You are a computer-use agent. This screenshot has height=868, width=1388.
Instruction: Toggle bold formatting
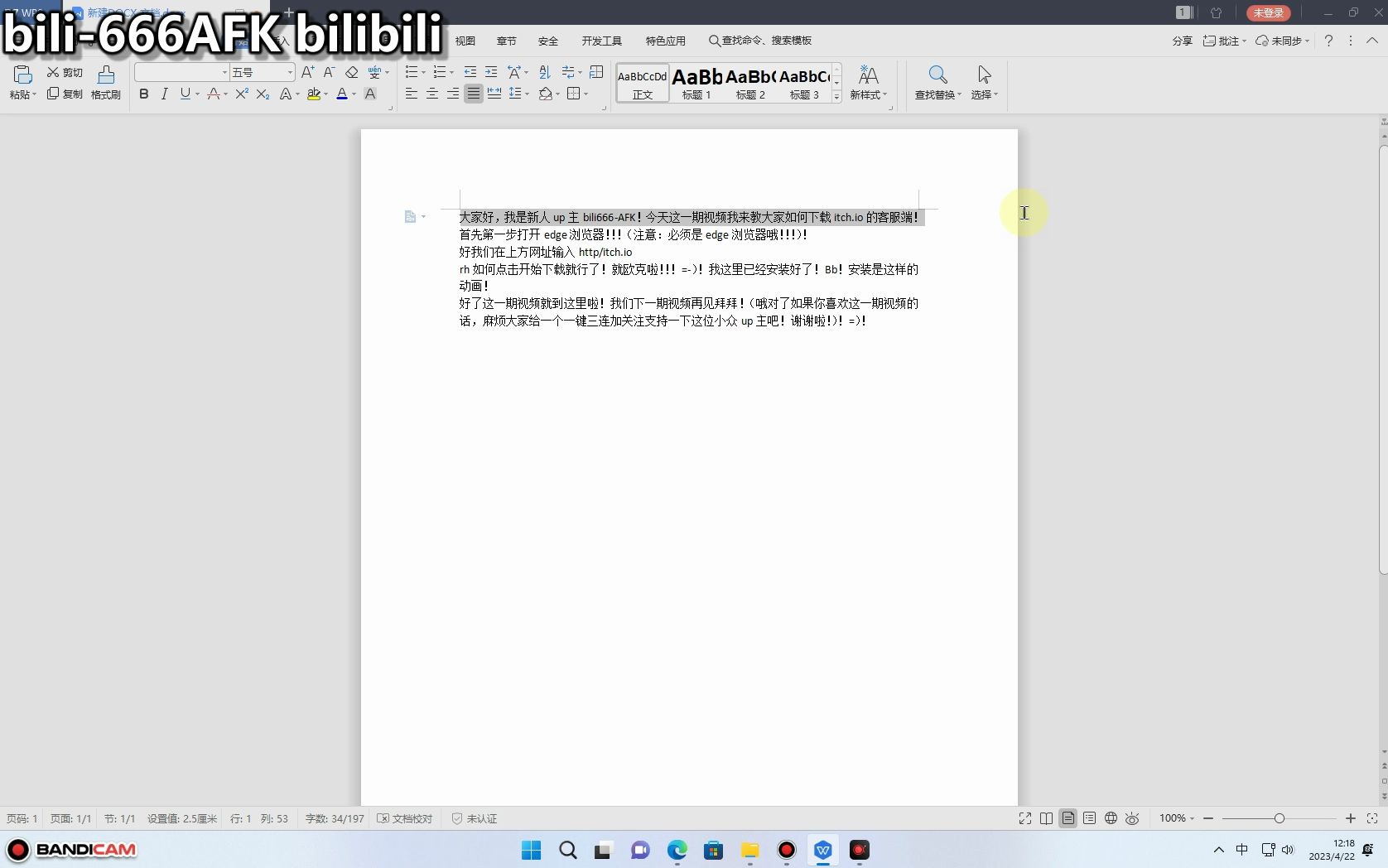144,94
